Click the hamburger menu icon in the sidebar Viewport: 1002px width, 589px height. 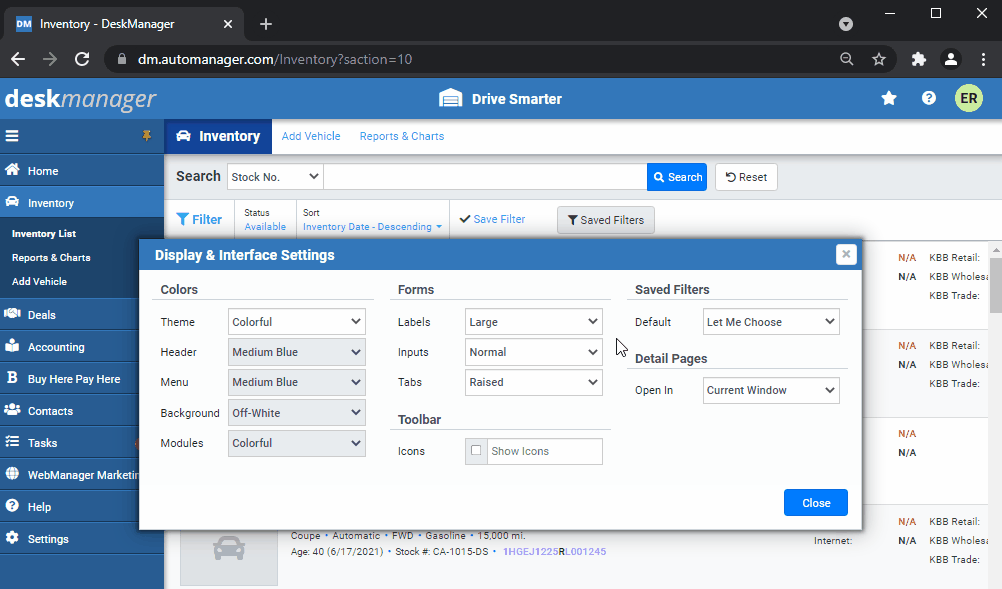pos(12,135)
